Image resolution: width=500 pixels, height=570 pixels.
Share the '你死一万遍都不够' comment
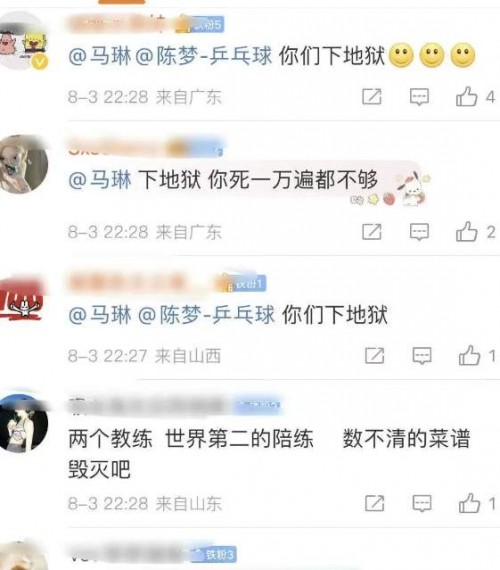click(372, 232)
